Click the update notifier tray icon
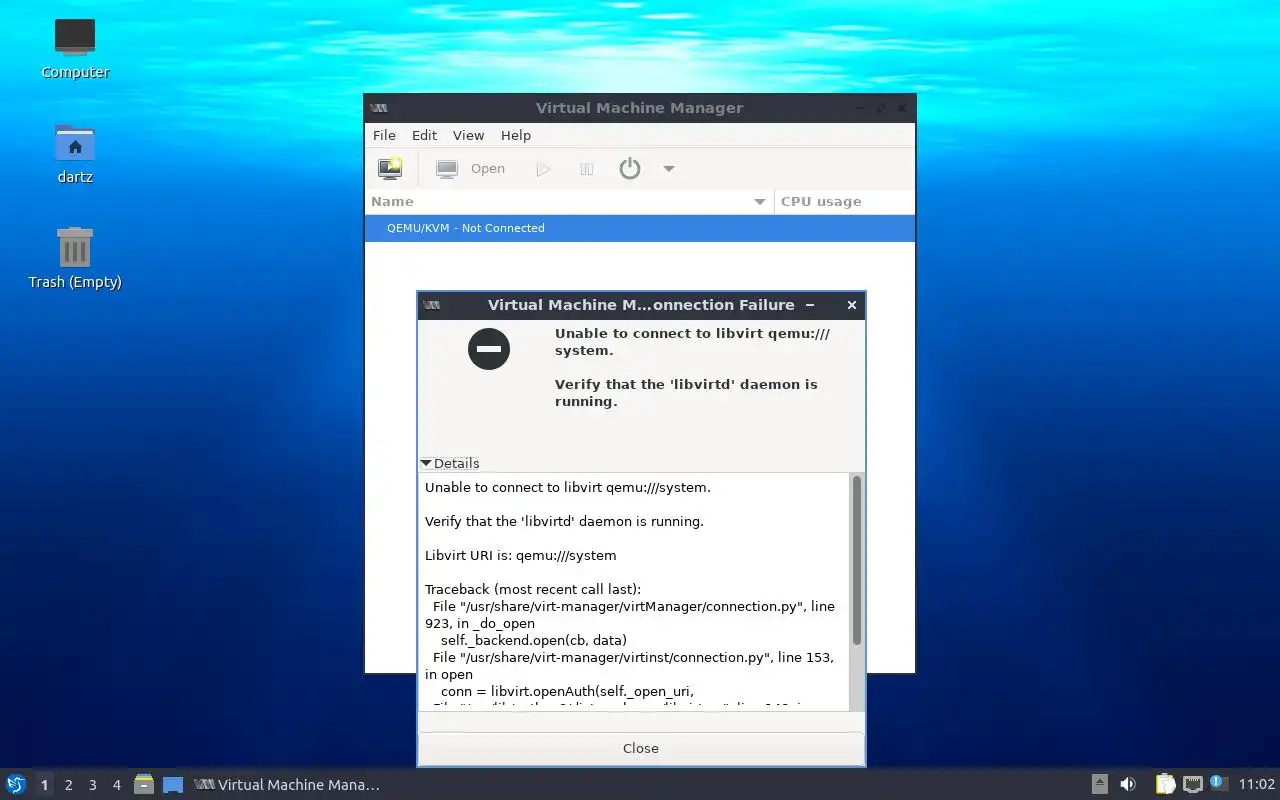1280x800 pixels. tap(1217, 783)
